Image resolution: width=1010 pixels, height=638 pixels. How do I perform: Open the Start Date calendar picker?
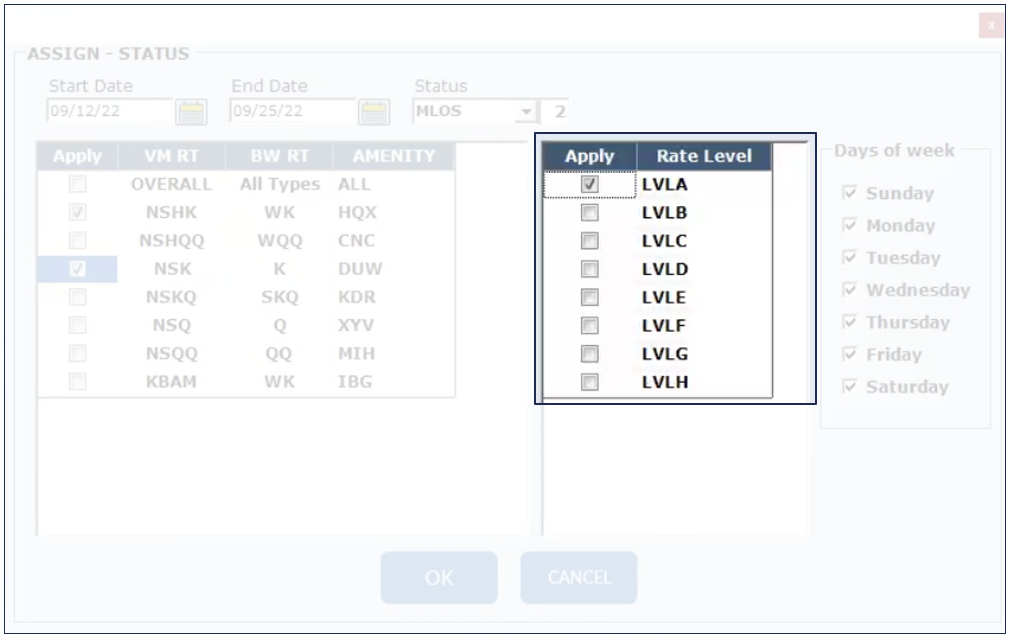click(190, 111)
